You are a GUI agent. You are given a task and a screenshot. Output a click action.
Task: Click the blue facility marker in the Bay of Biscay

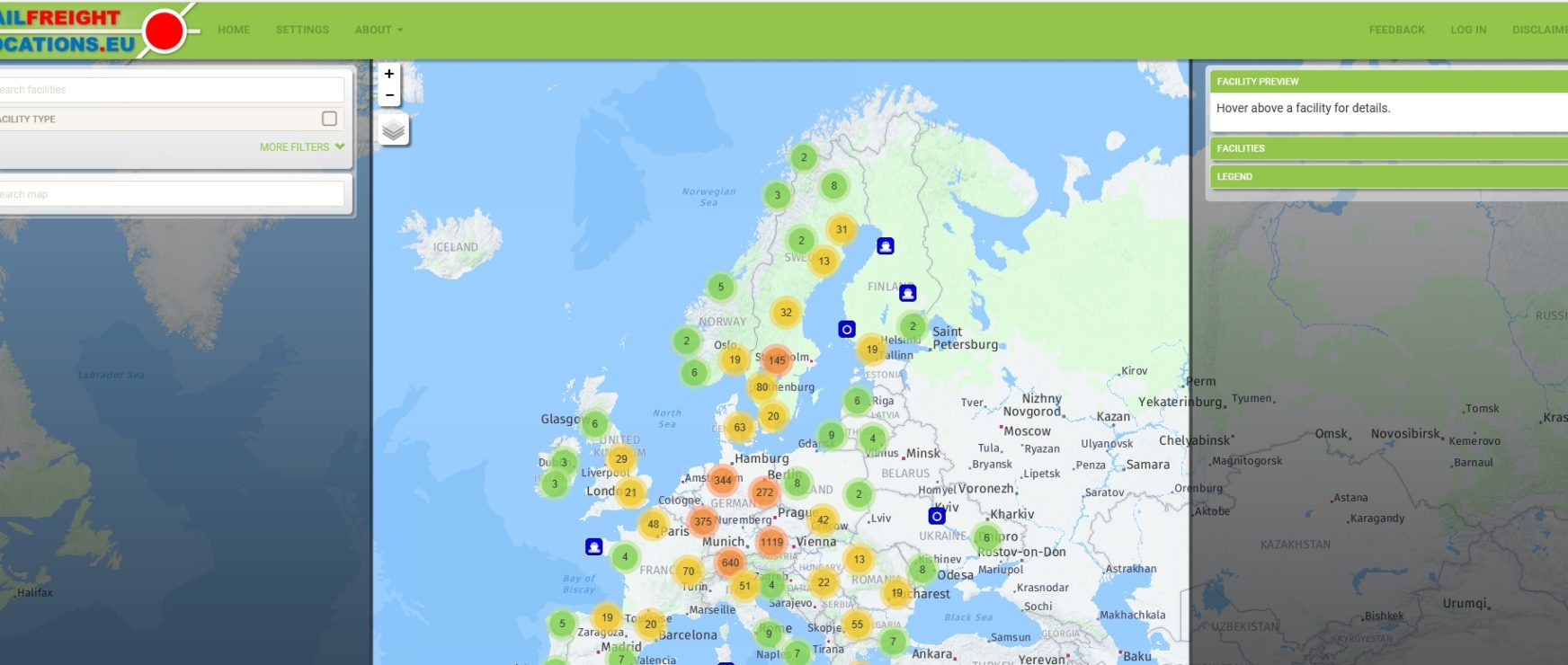(x=593, y=546)
